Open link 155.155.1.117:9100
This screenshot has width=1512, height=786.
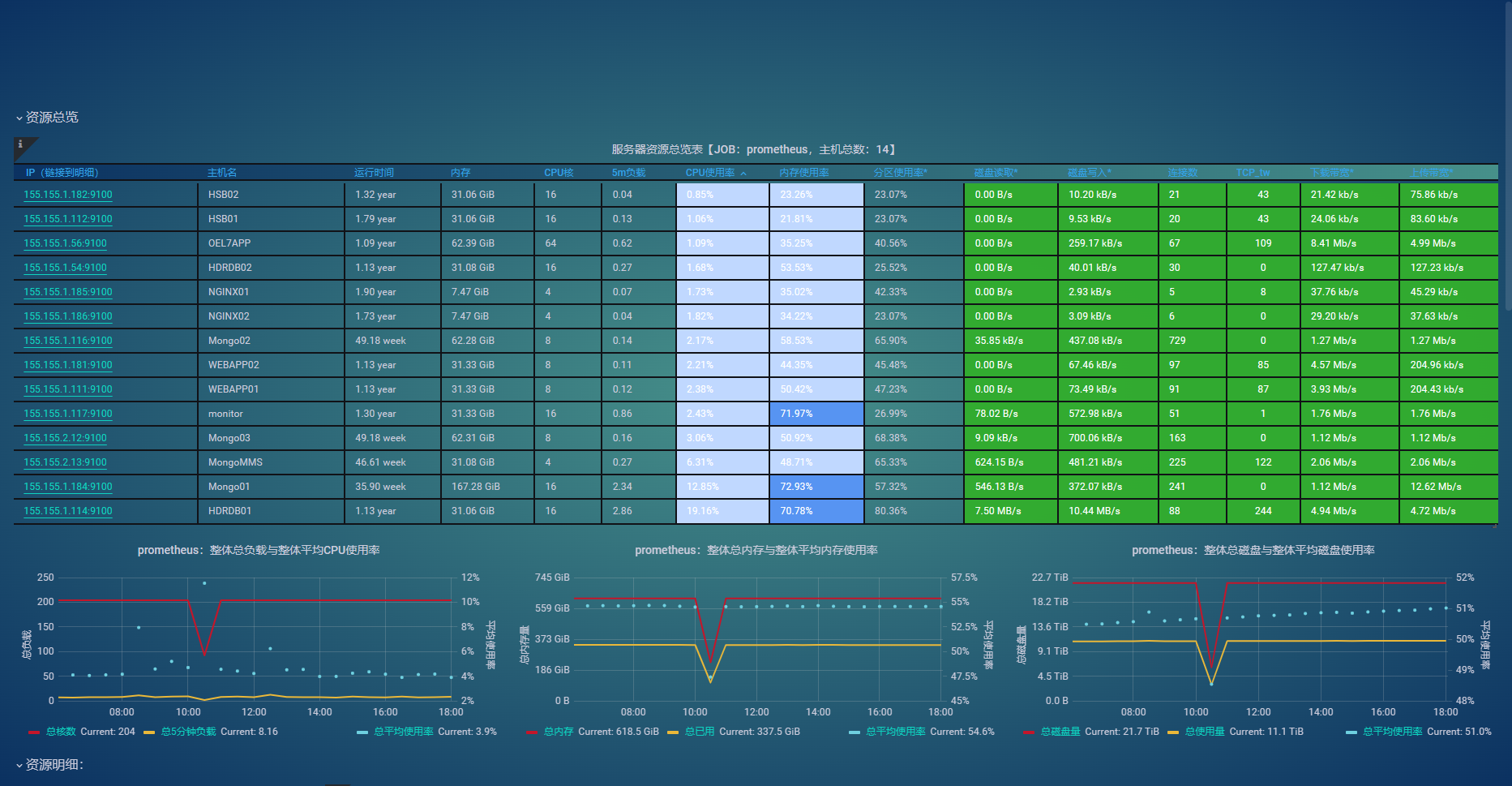click(x=68, y=414)
